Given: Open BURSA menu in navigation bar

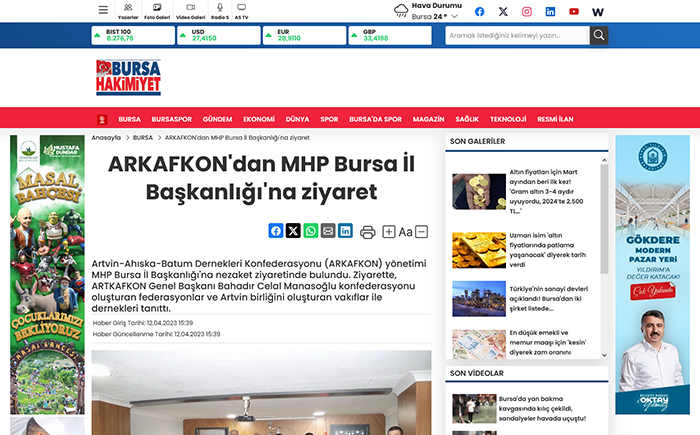Looking at the screenshot, I should pos(129,119).
